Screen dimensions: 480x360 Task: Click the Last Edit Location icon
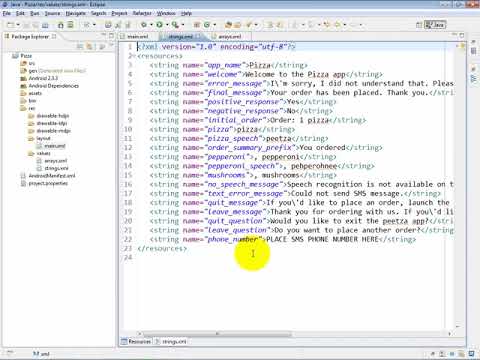point(327,25)
